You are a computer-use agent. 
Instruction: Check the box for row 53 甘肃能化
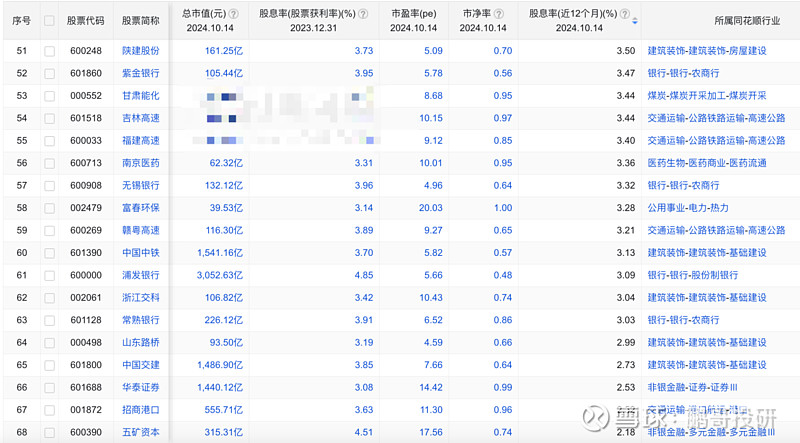49,96
